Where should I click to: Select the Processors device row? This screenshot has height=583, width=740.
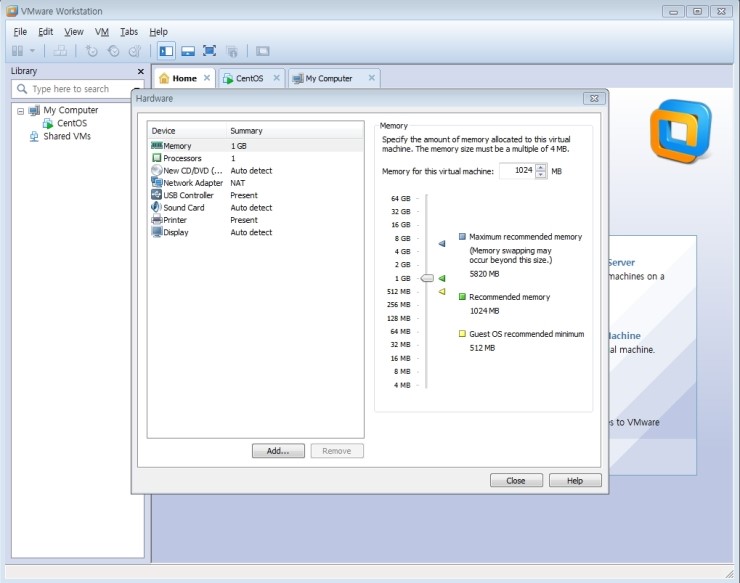point(256,158)
